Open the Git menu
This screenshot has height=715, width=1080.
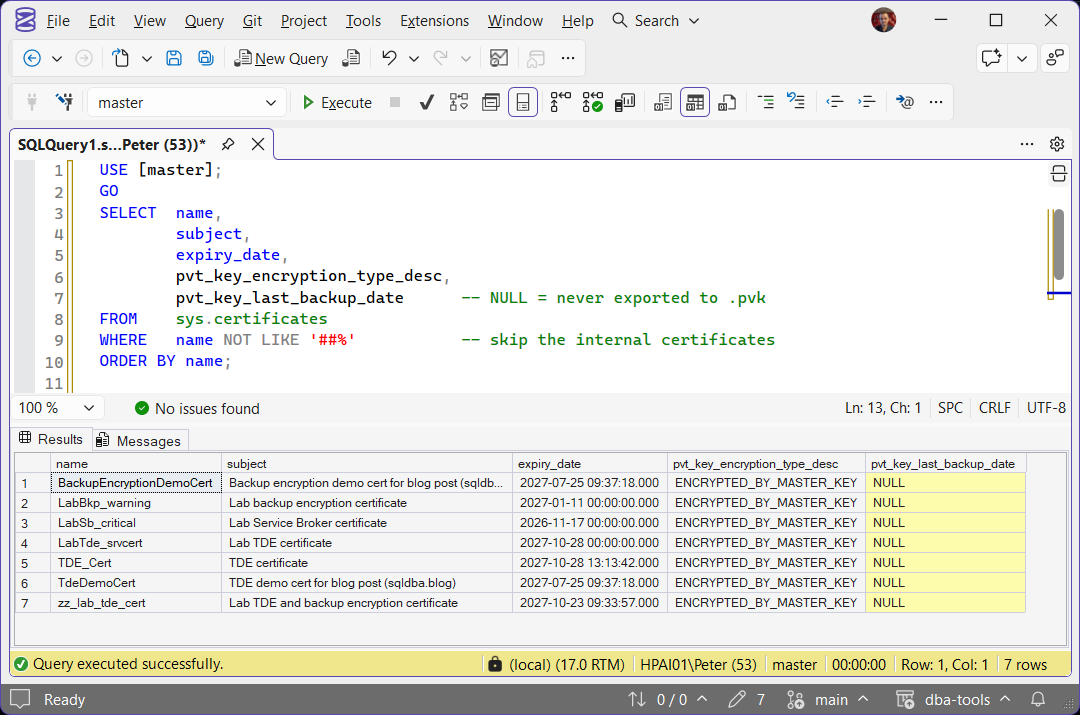point(252,21)
